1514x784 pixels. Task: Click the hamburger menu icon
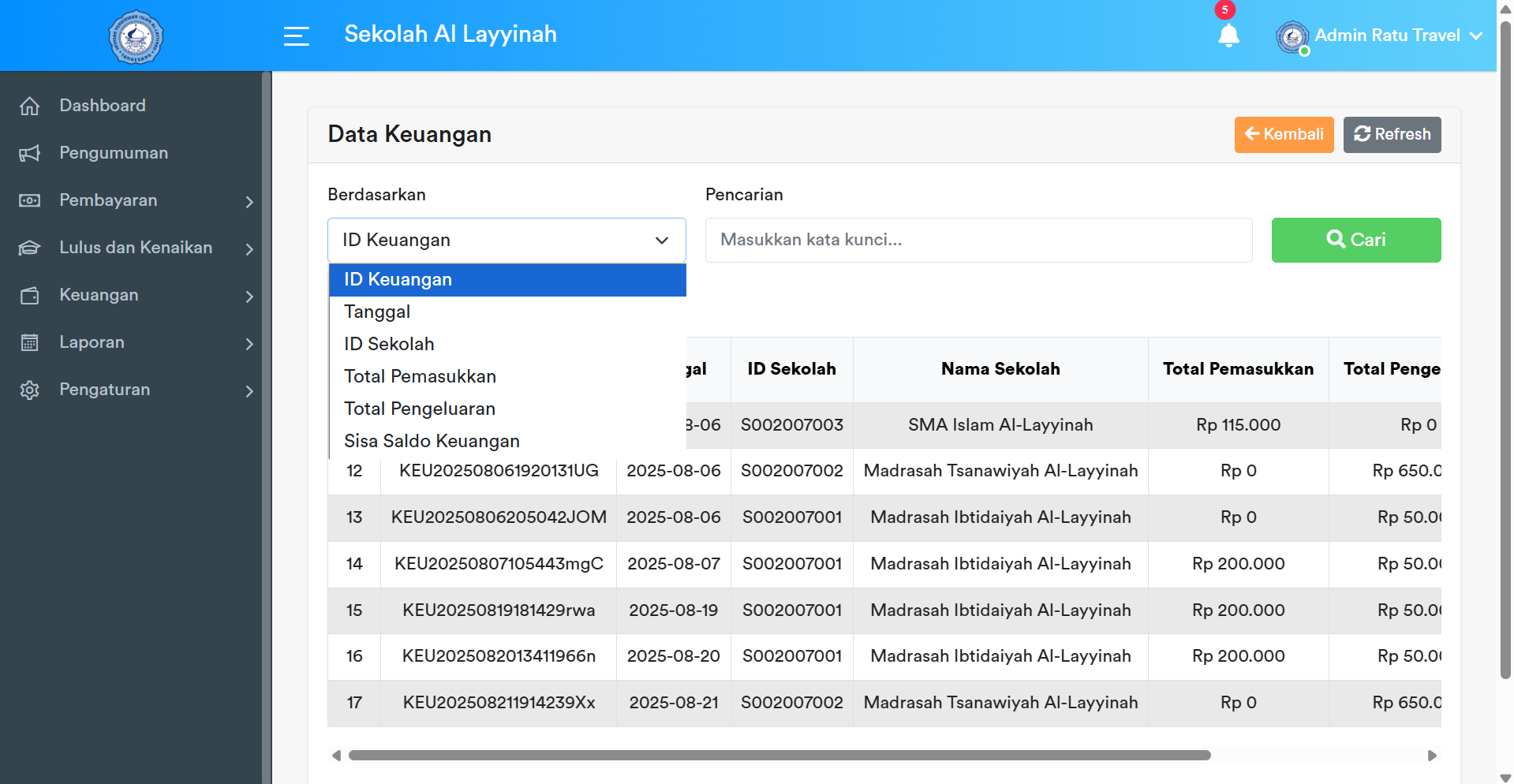point(297,35)
